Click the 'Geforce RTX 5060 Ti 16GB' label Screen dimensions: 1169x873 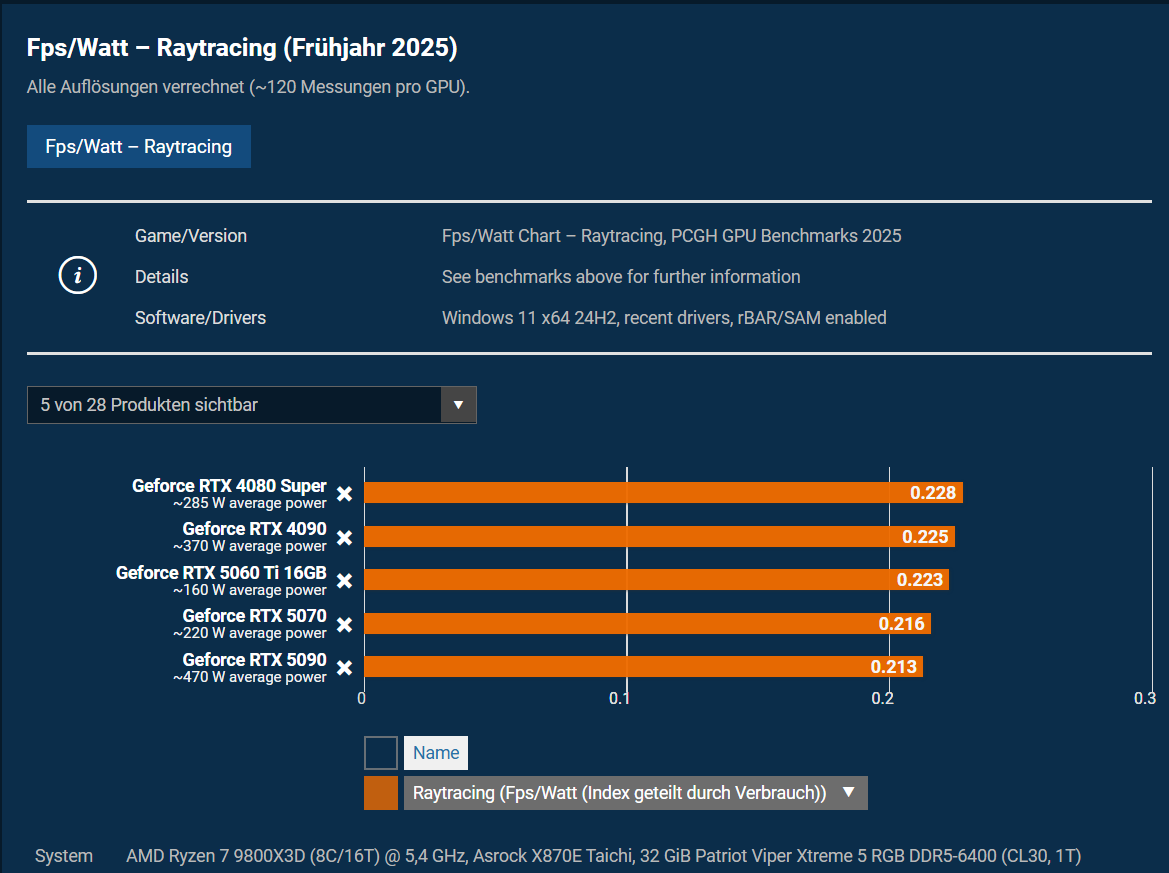221,573
